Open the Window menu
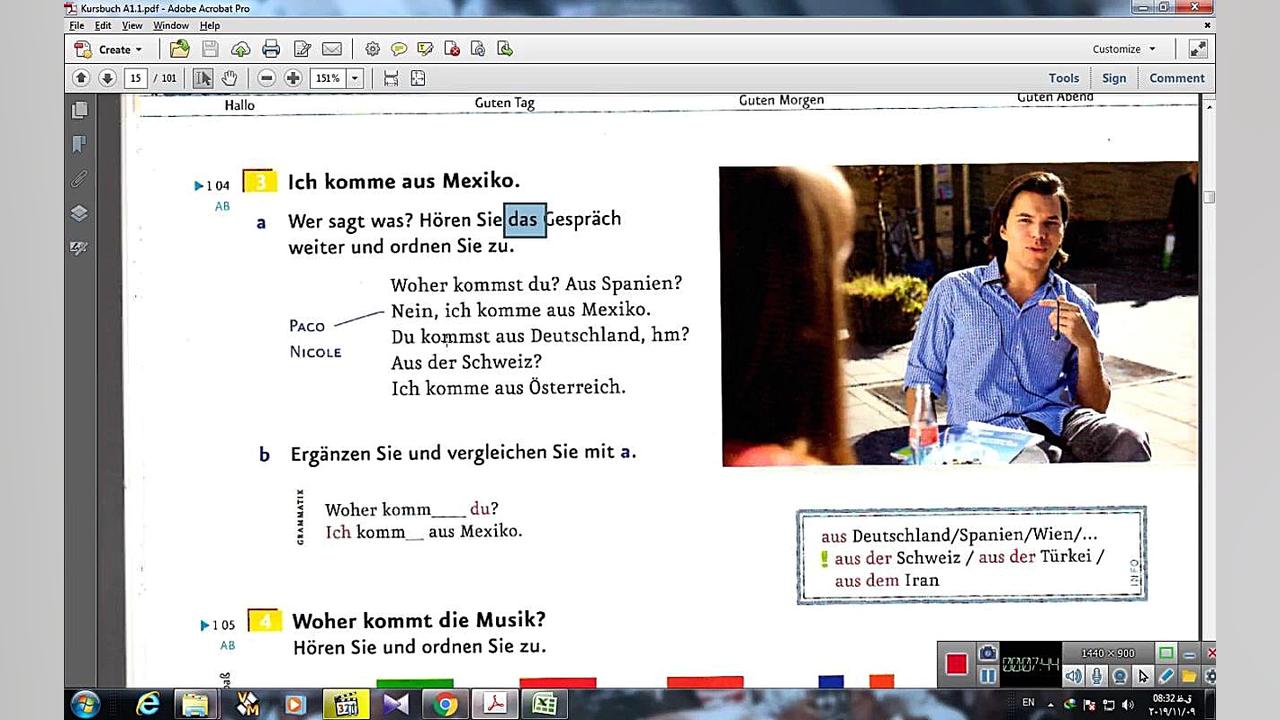 (x=171, y=25)
